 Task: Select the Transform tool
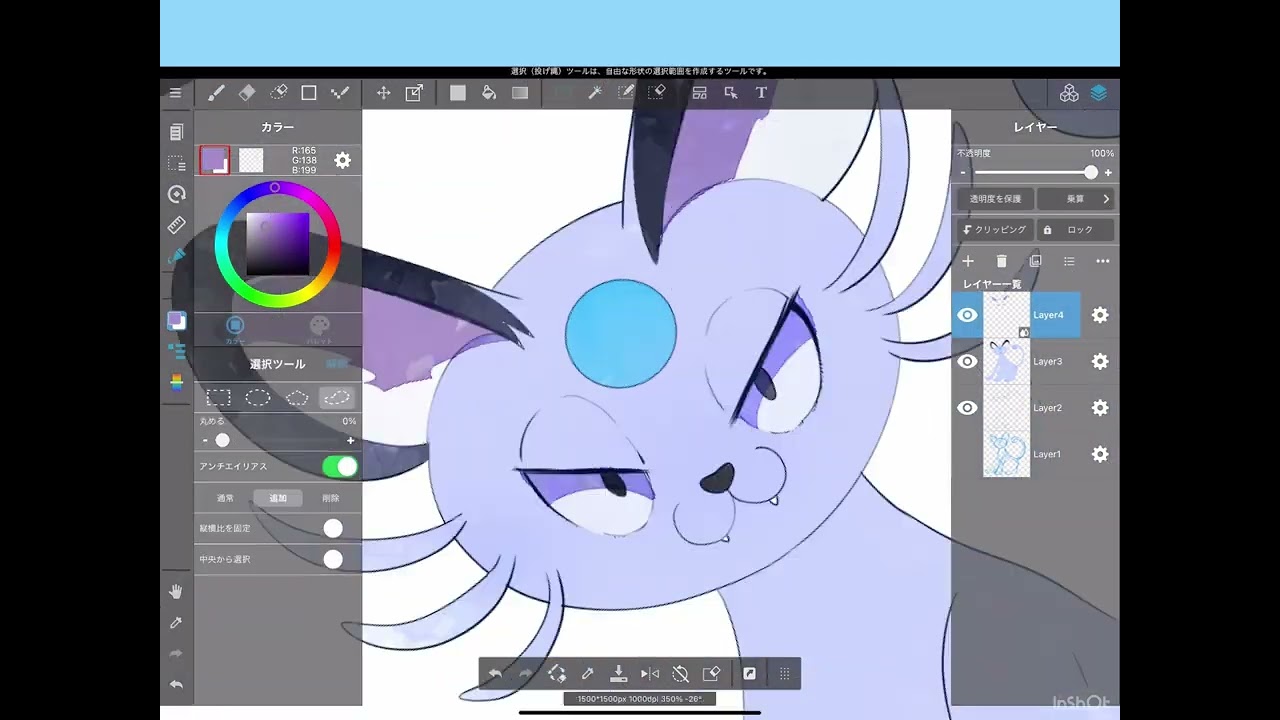point(414,93)
